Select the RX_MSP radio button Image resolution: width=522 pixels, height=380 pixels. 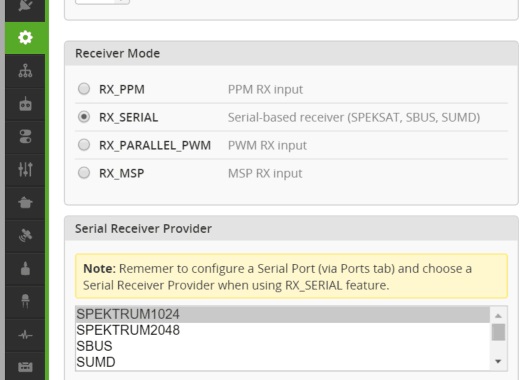click(84, 173)
